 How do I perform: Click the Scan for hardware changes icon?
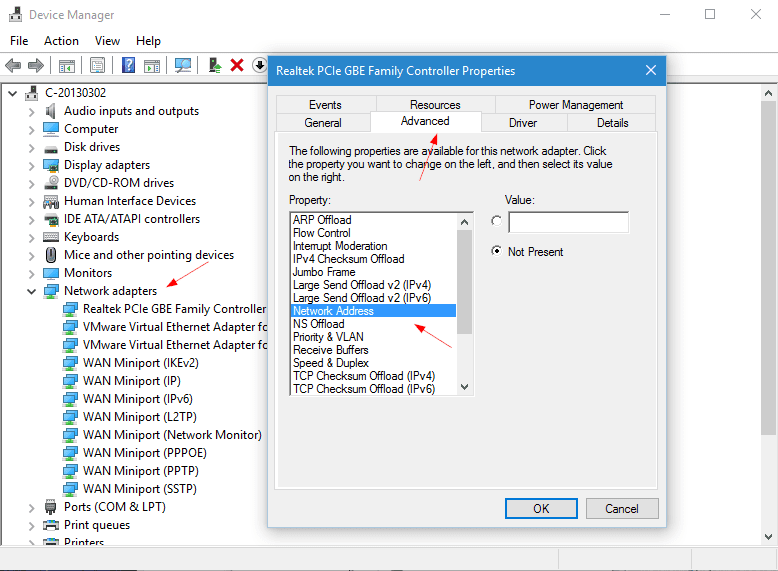(183, 65)
